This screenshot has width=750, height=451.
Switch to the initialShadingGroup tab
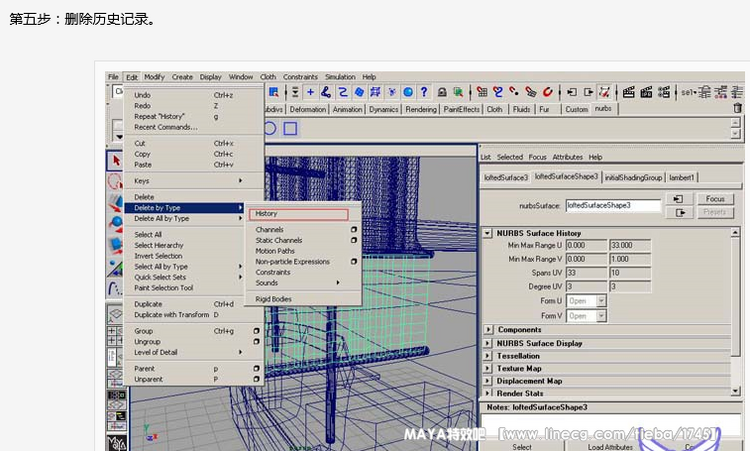[634, 177]
